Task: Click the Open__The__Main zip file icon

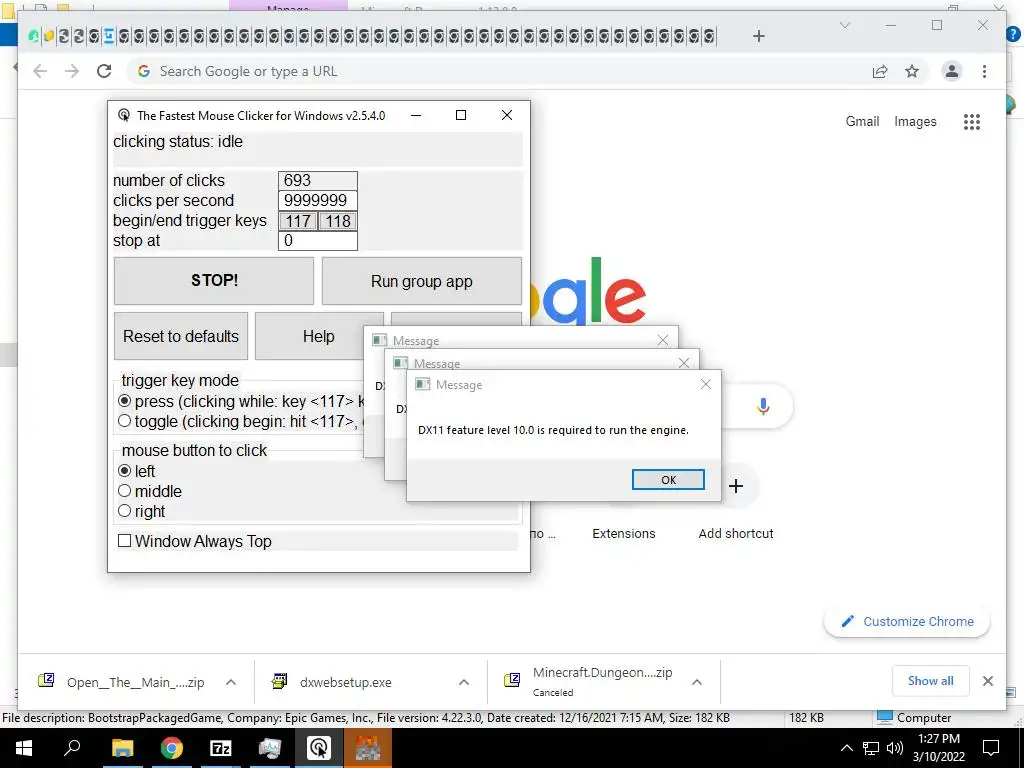Action: coord(46,681)
